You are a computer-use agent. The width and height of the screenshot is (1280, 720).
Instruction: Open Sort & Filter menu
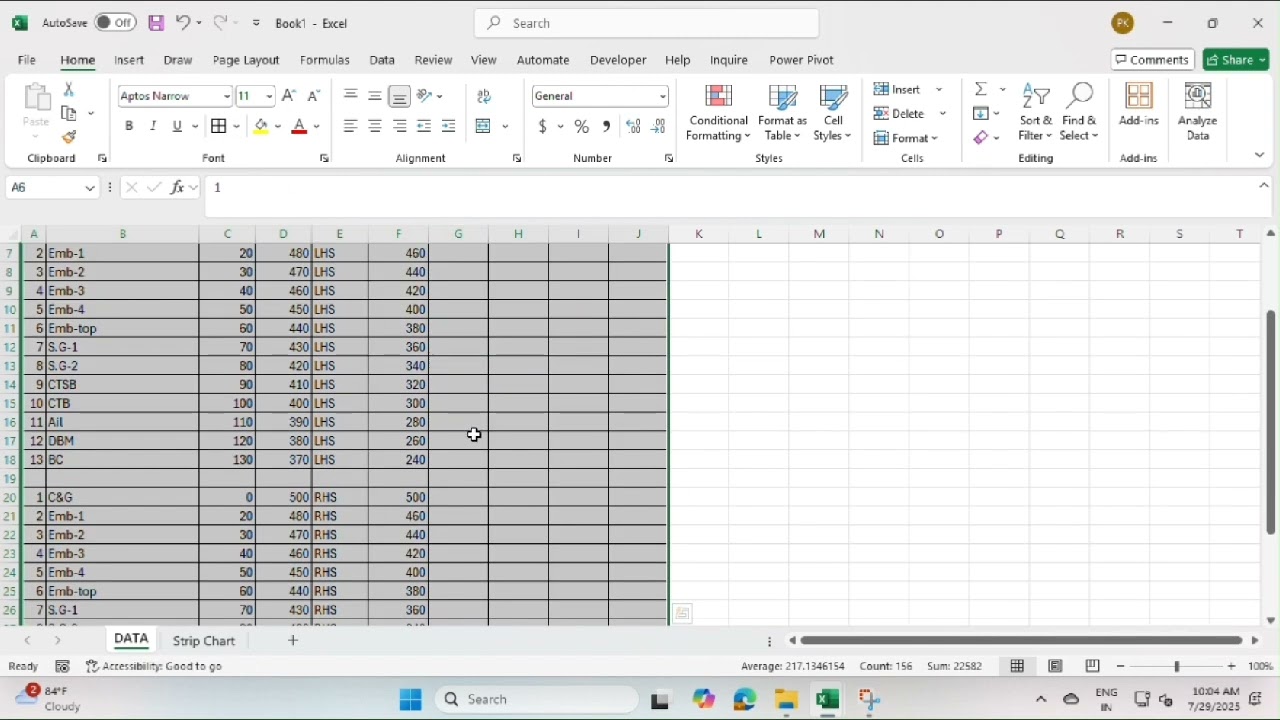tap(1036, 112)
